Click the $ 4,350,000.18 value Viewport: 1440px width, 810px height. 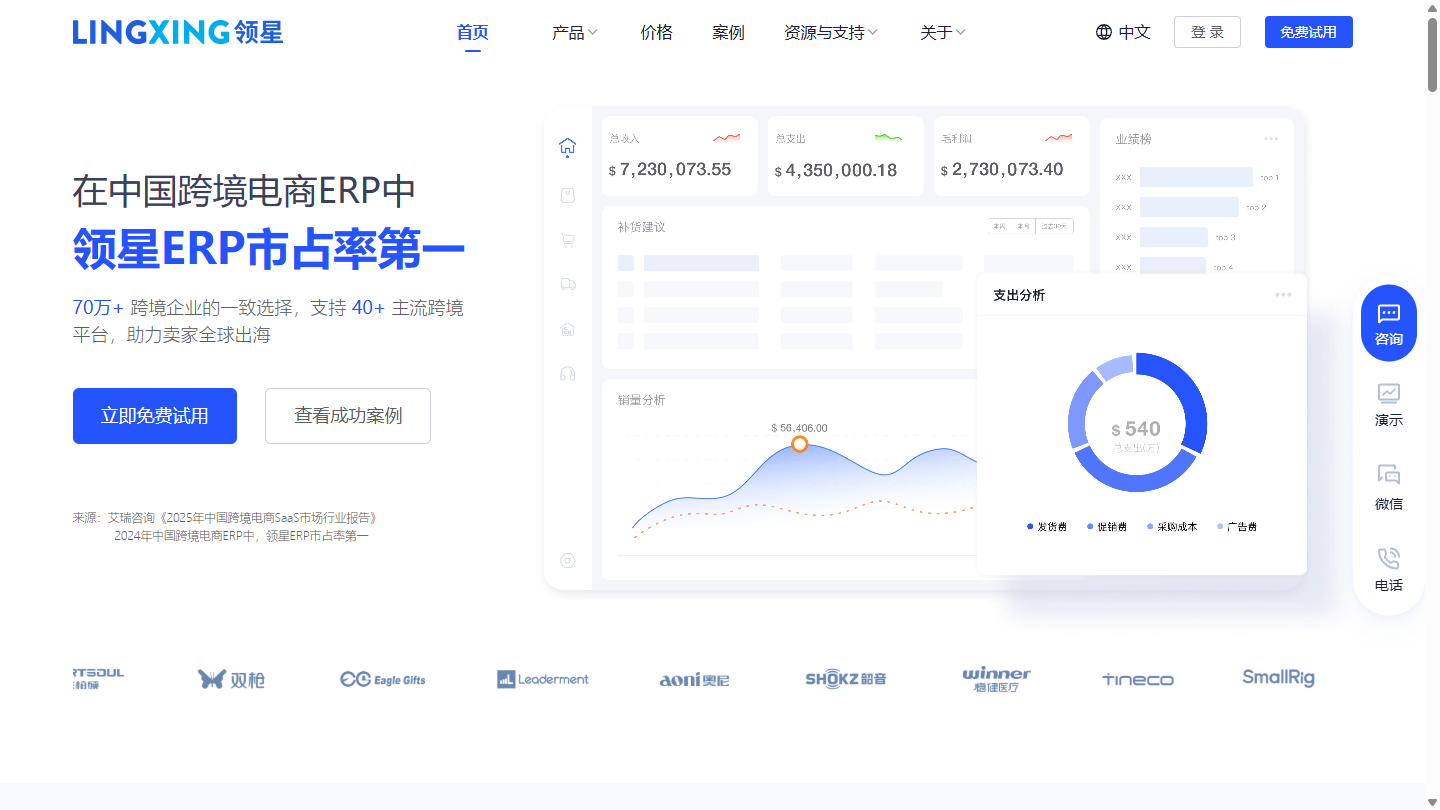point(836,170)
